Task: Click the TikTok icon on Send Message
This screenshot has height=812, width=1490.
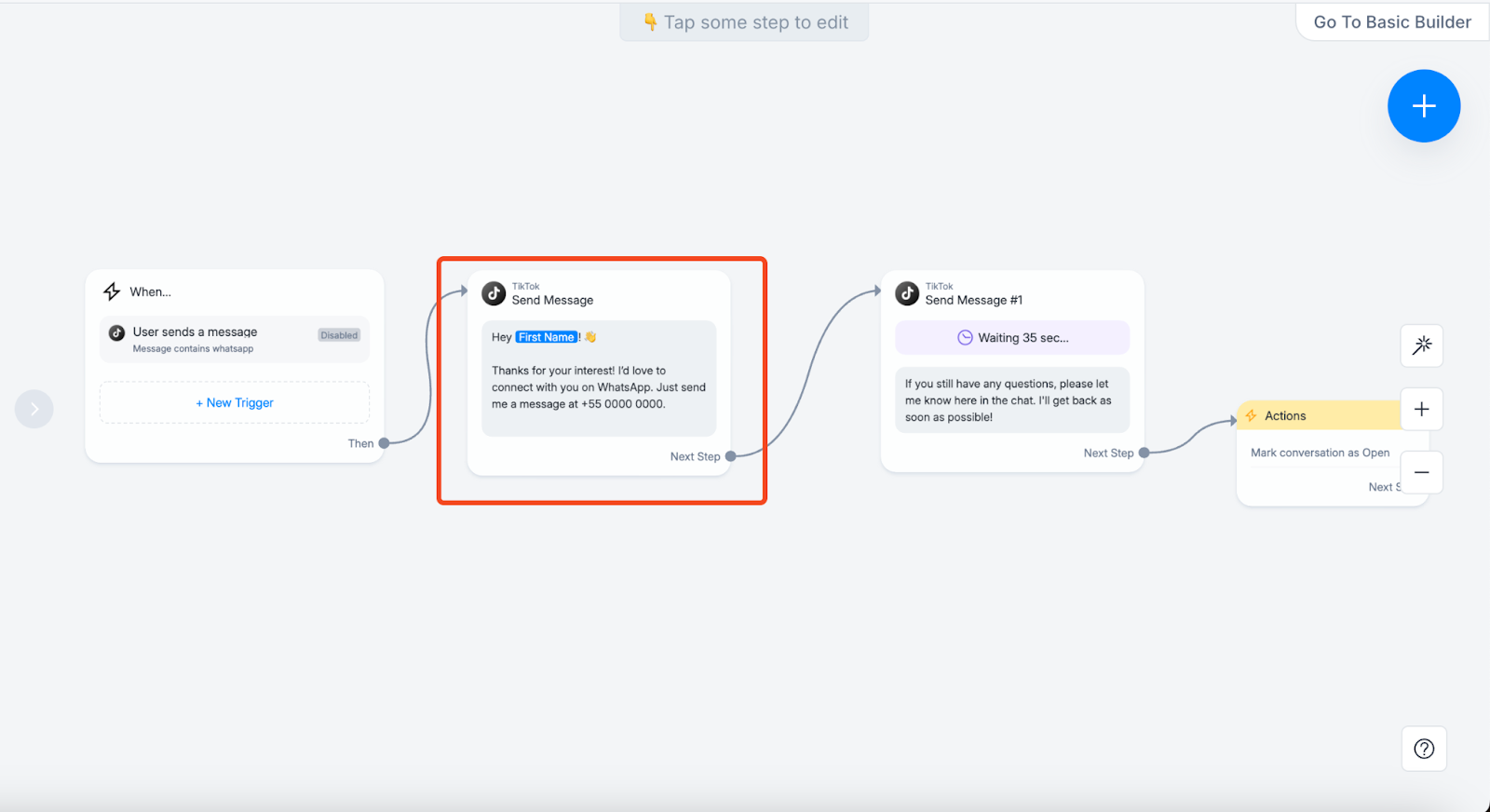Action: 494,293
